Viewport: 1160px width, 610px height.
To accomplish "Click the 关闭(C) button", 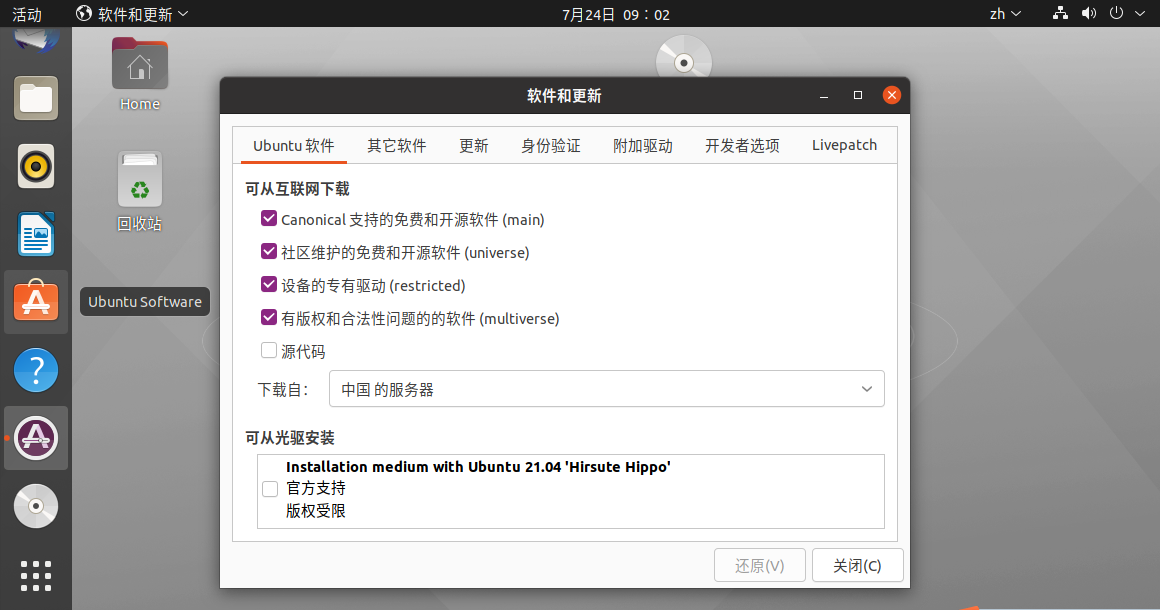I will tap(857, 566).
